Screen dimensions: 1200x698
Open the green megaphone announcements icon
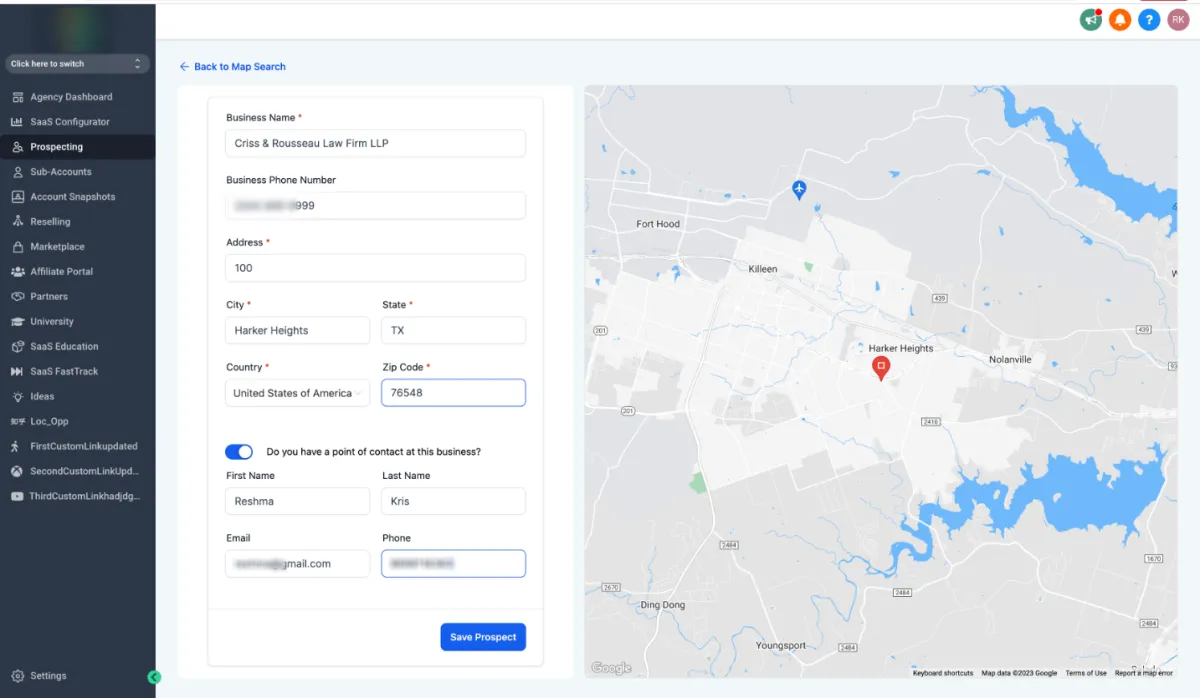1091,19
